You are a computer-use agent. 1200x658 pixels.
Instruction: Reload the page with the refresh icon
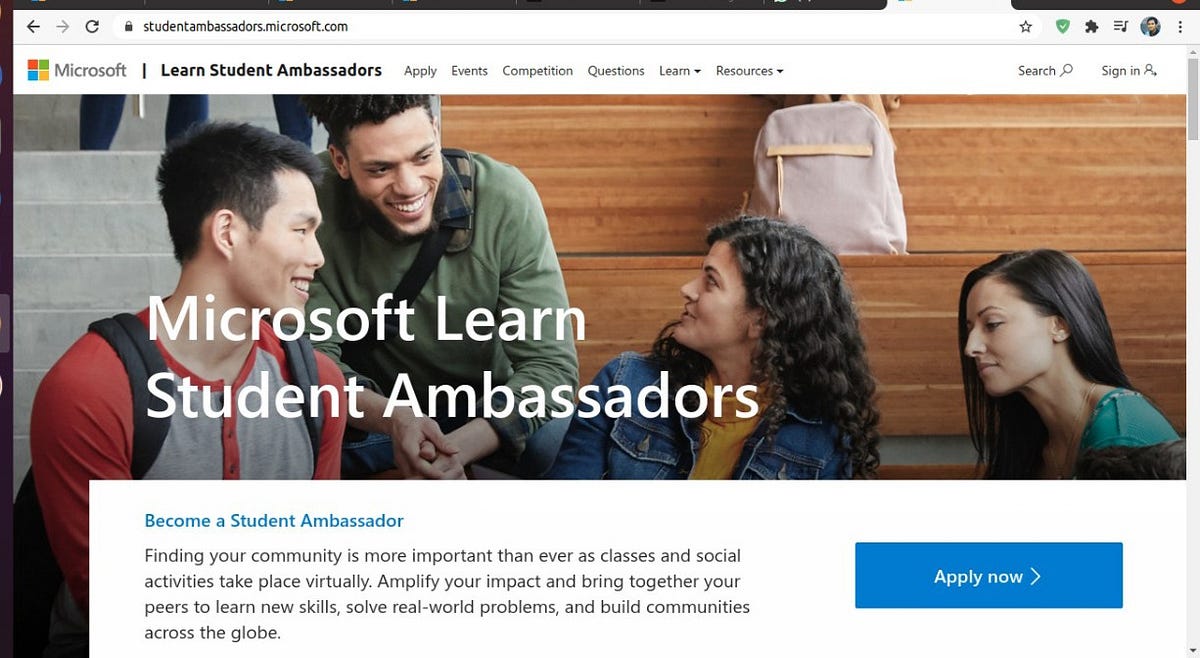pos(92,27)
